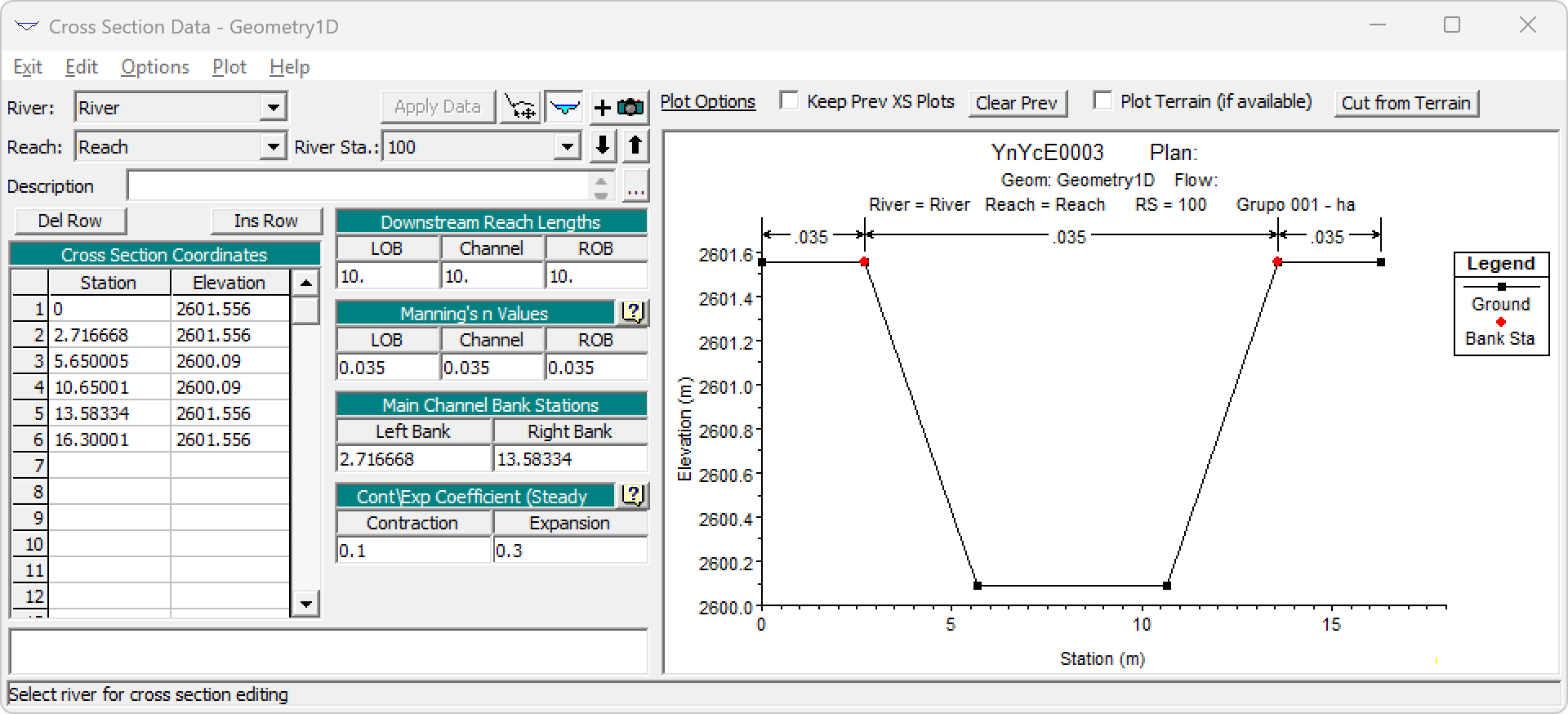The image size is (1568, 714).
Task: Click coordinates table scroll up arrow
Action: tap(305, 283)
